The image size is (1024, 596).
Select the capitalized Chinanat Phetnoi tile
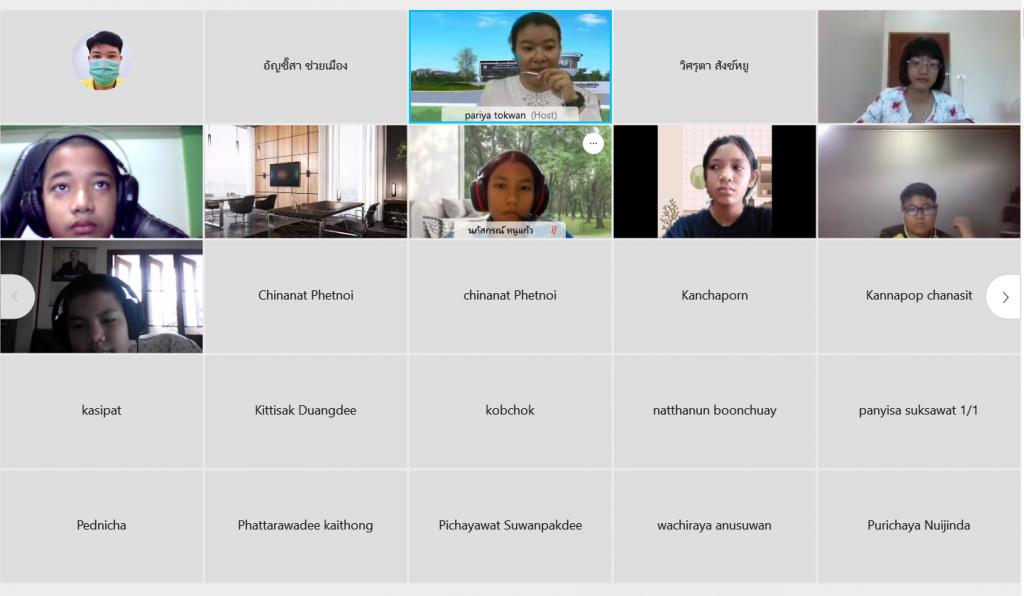[x=306, y=296]
